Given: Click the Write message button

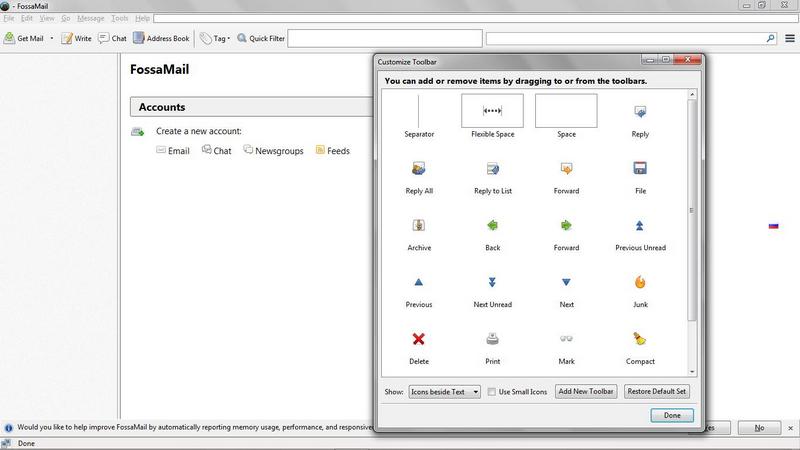Looking at the screenshot, I should [76, 38].
